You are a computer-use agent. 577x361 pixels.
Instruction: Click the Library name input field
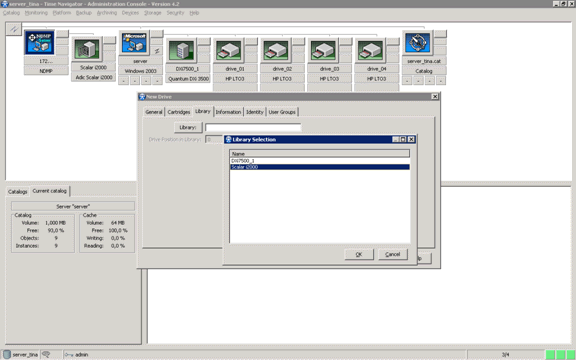point(253,127)
